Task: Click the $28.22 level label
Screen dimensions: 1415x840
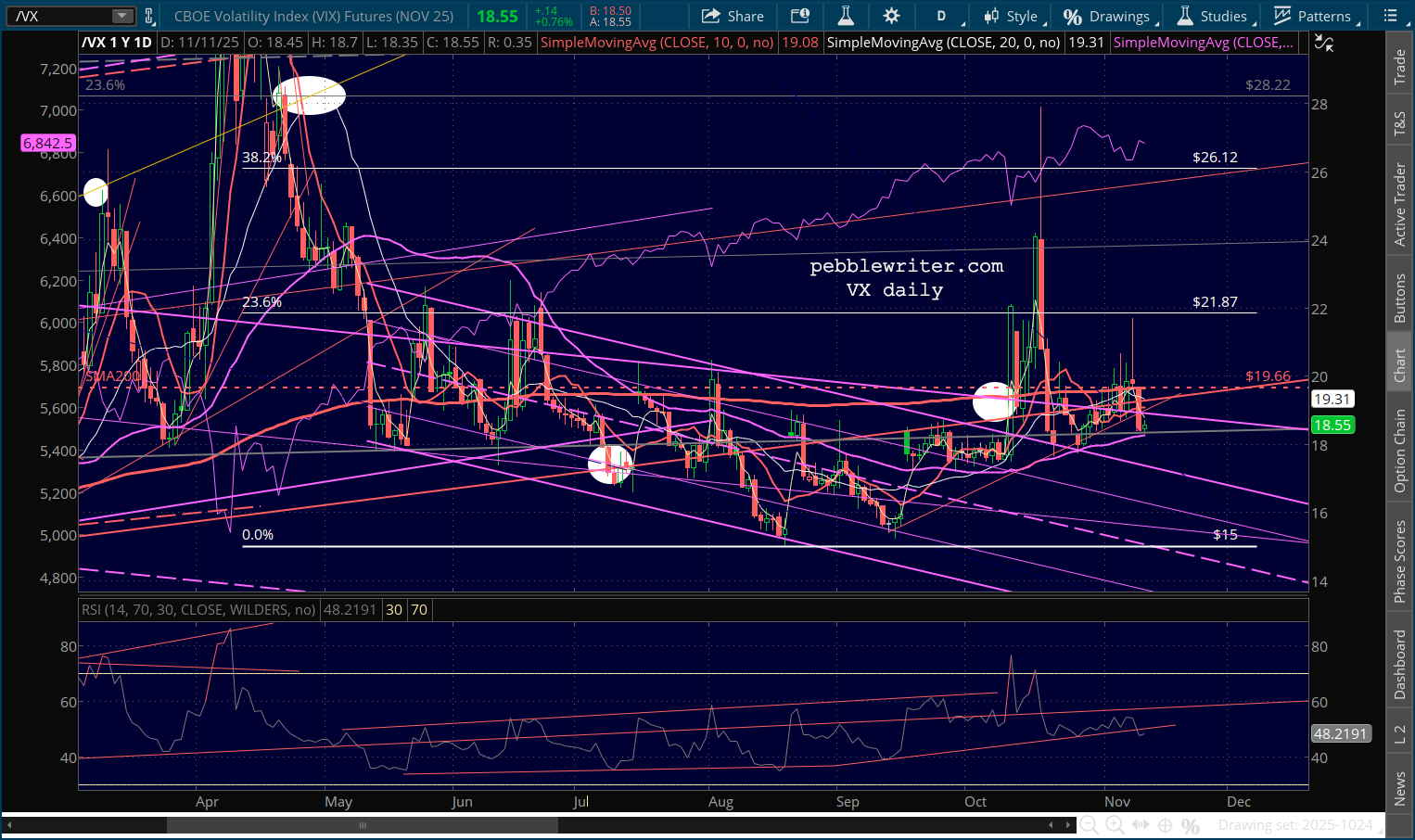Action: (x=1268, y=84)
